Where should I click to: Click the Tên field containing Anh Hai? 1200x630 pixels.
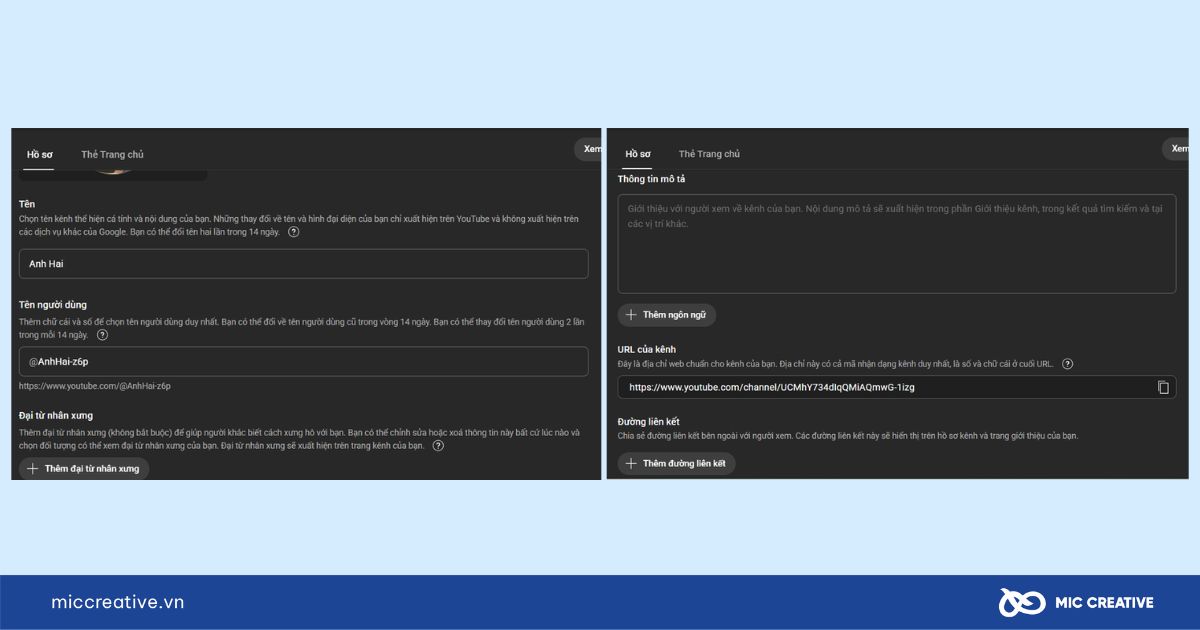(x=303, y=264)
